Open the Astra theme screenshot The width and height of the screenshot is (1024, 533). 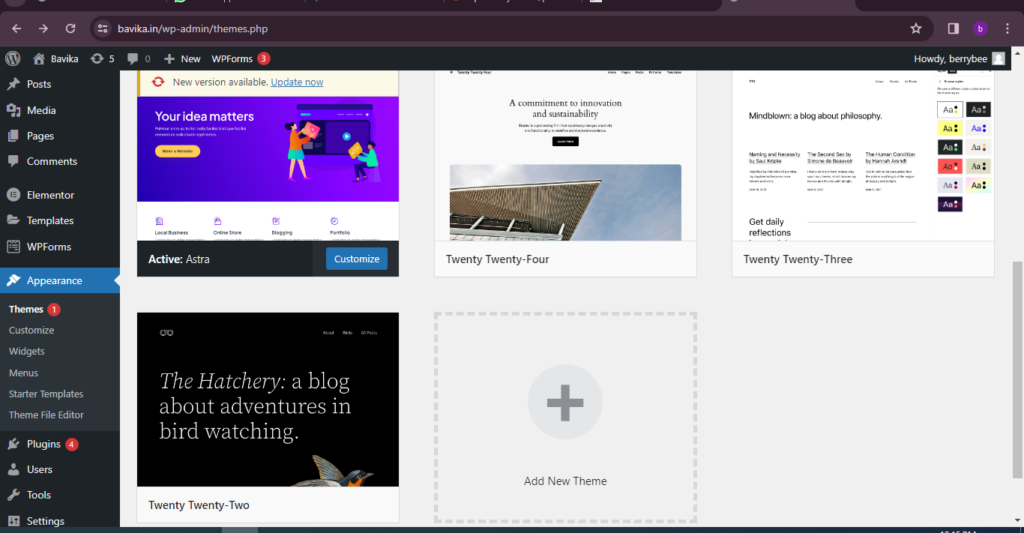[x=268, y=169]
